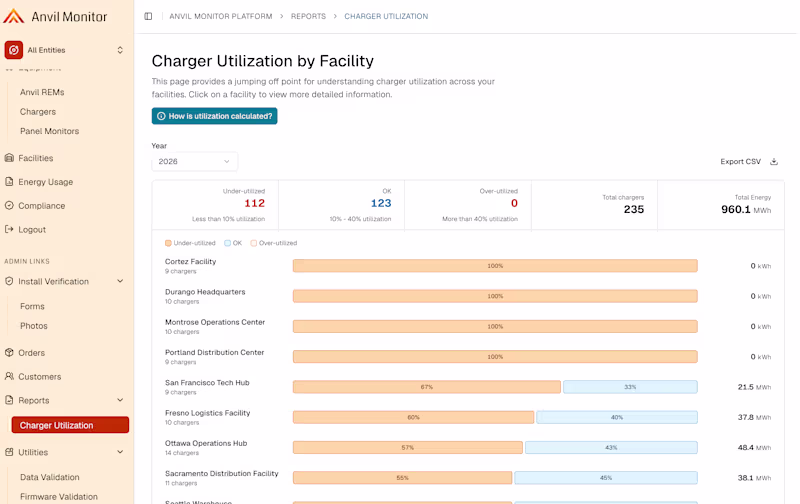Toggle Under-utilized legend series
The height and width of the screenshot is (504, 800).
(190, 243)
